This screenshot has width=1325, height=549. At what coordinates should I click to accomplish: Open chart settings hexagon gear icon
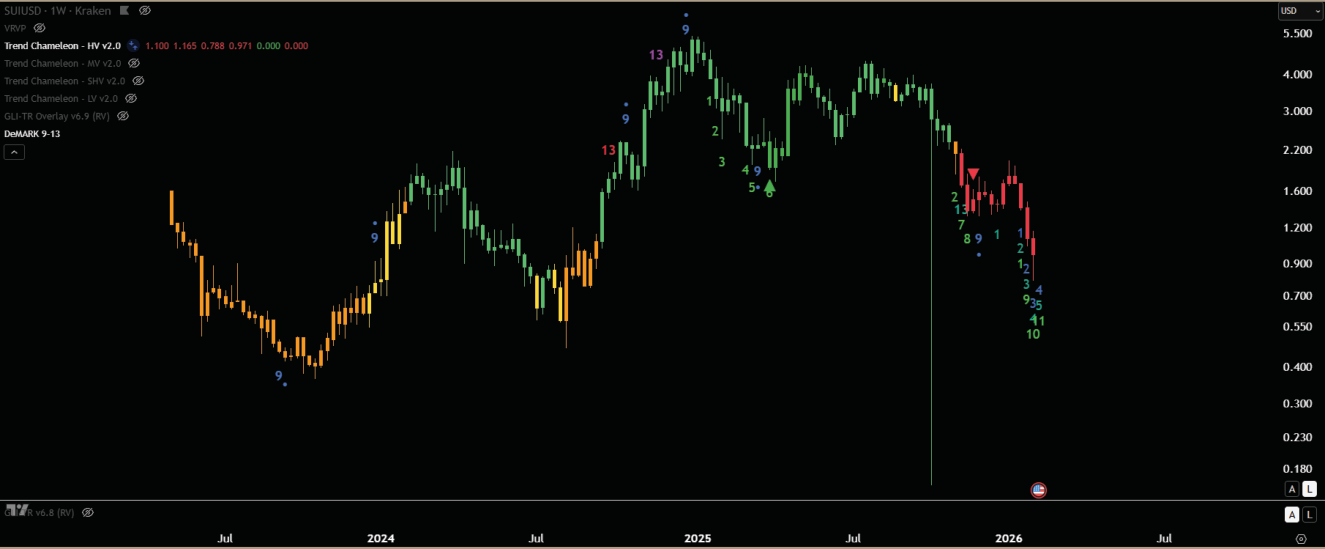point(1301,538)
